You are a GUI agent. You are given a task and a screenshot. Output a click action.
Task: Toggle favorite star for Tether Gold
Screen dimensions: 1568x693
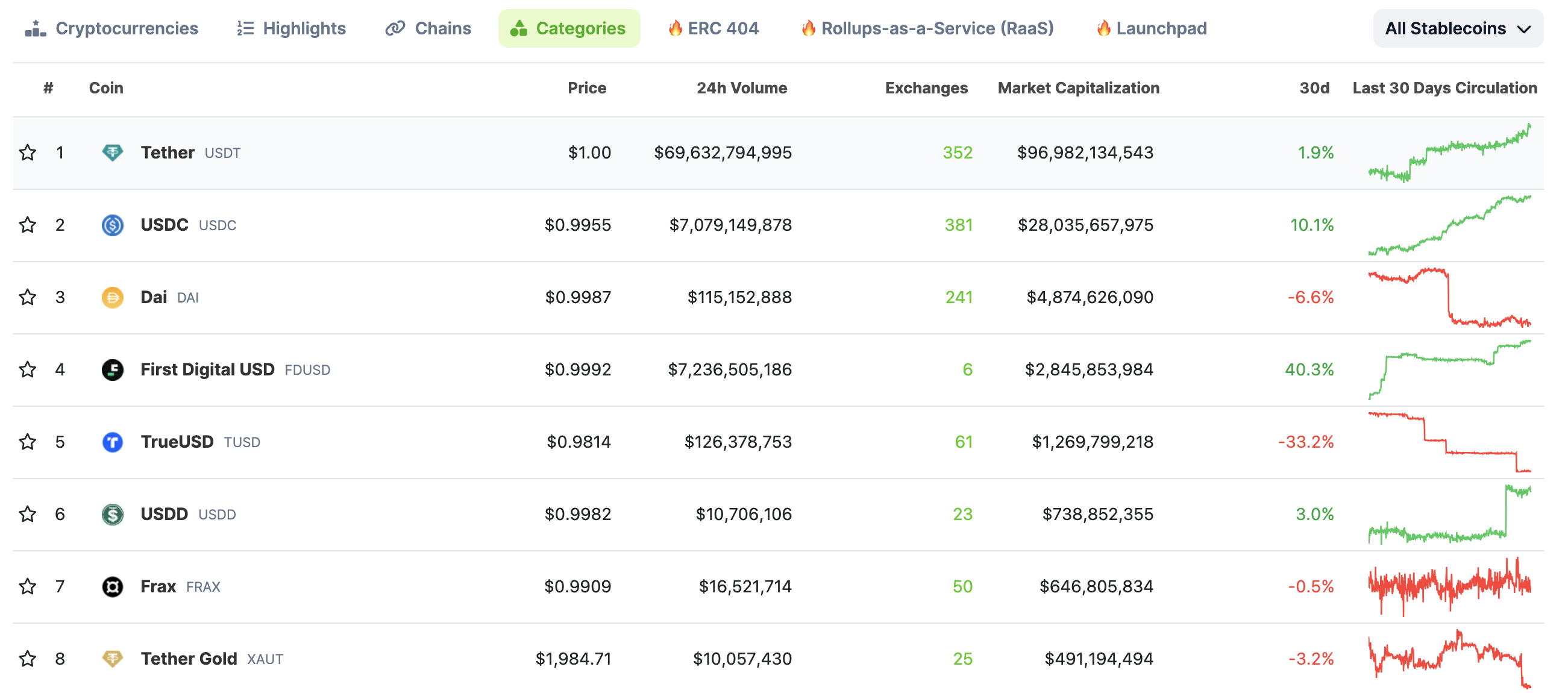[x=27, y=658]
